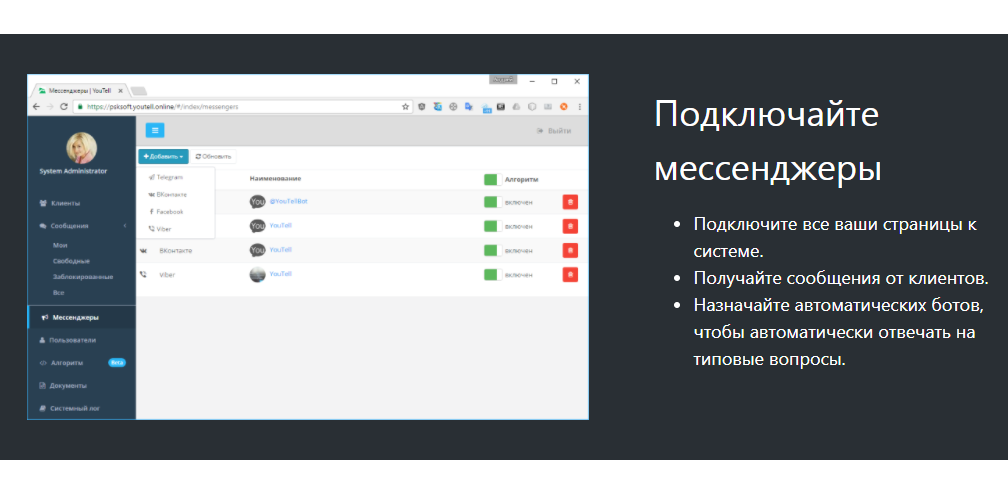The width and height of the screenshot is (1008, 496).
Task: Open the Google Translate extension icon
Action: click(x=469, y=107)
